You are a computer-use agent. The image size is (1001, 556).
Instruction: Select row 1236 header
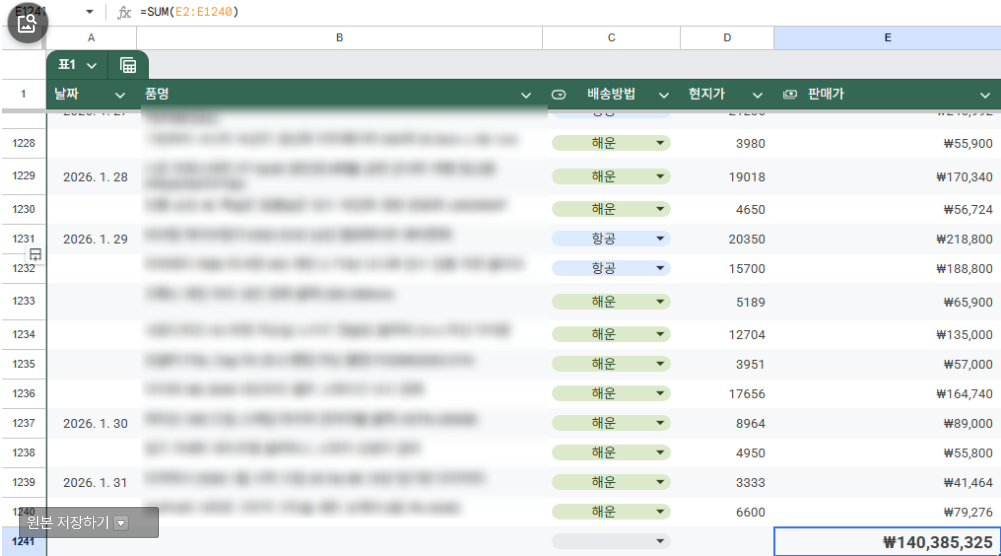coord(23,394)
